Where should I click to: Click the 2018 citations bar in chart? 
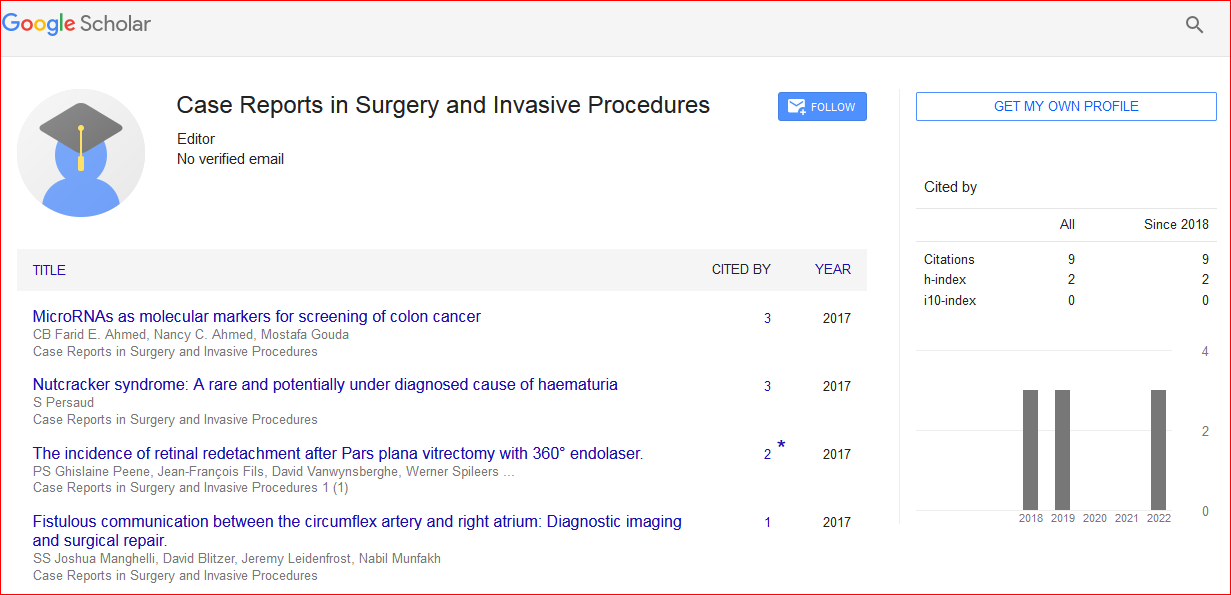pyautogui.click(x=1030, y=450)
